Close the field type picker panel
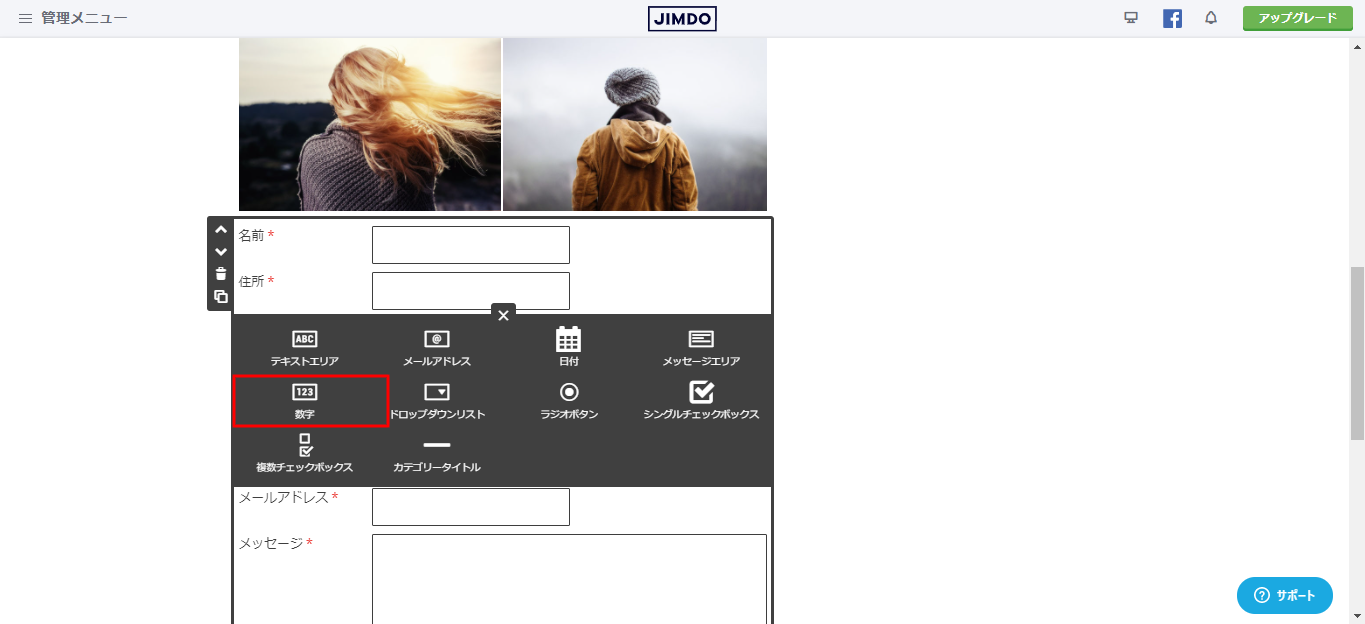The width and height of the screenshot is (1365, 624). (x=503, y=315)
